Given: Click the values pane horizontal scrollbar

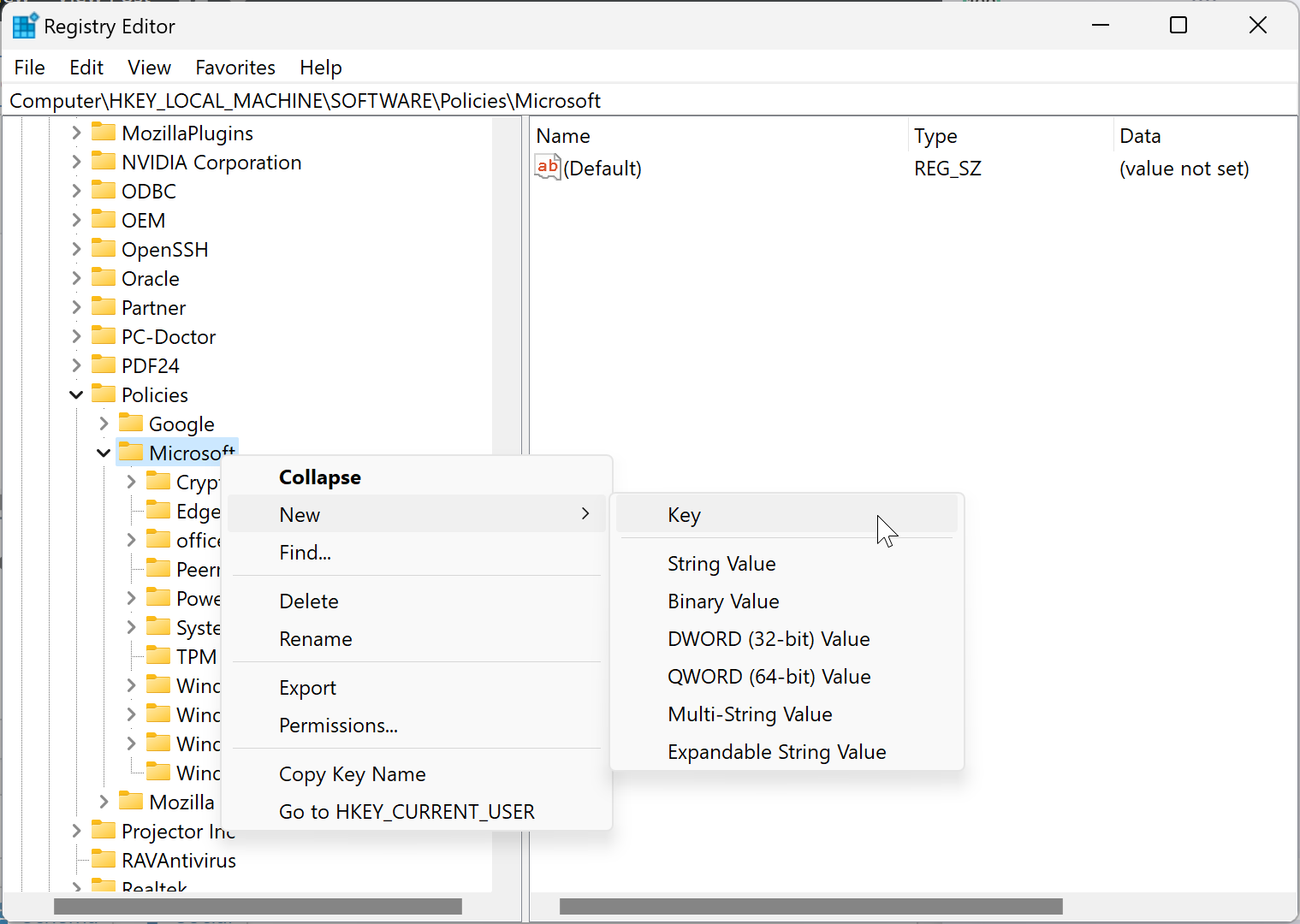Looking at the screenshot, I should coord(810,906).
